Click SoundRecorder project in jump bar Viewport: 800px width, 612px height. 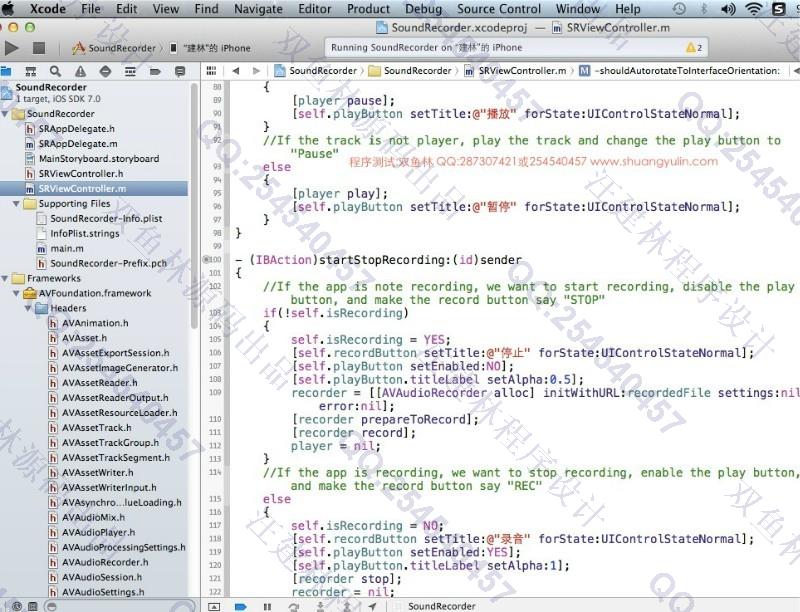pyautogui.click(x=316, y=71)
